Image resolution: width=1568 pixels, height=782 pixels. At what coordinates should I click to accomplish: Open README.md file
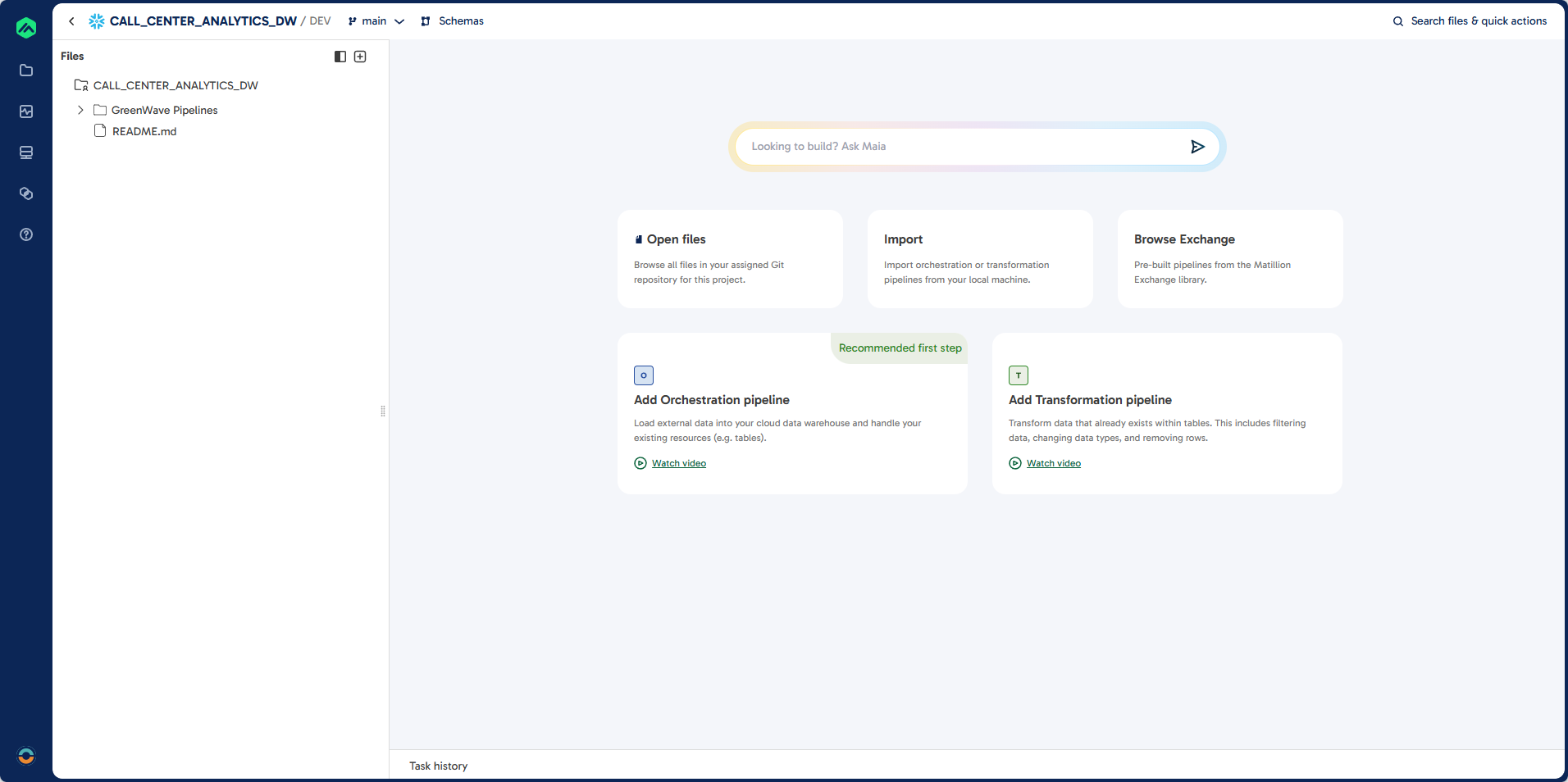(144, 131)
